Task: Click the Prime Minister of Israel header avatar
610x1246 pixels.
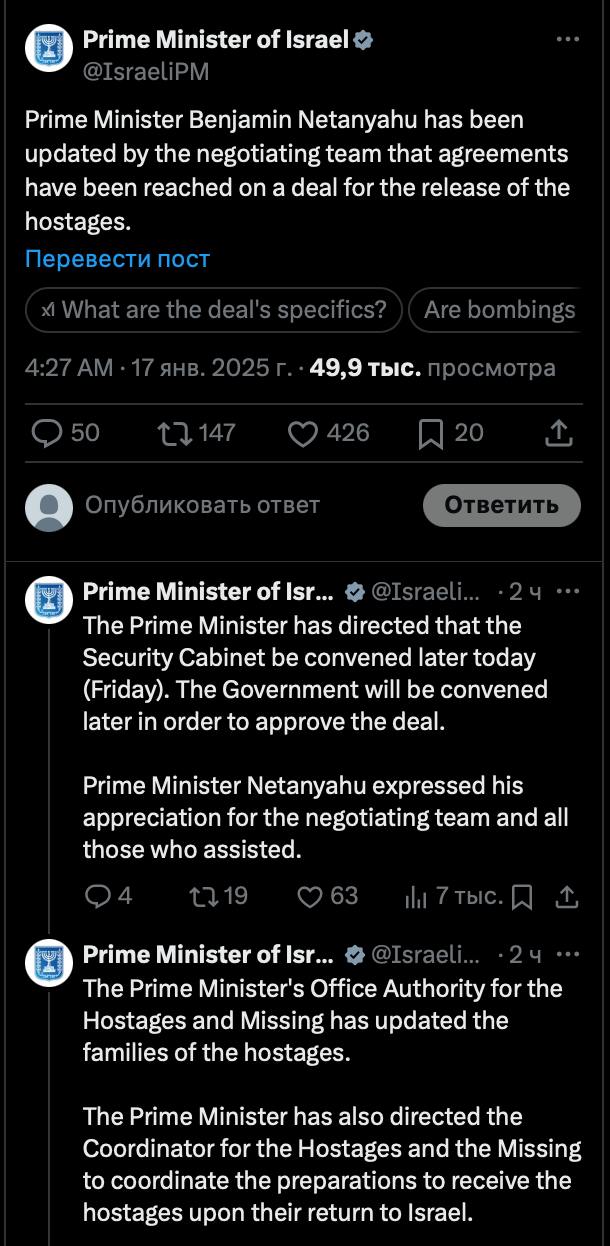Action: (48, 52)
